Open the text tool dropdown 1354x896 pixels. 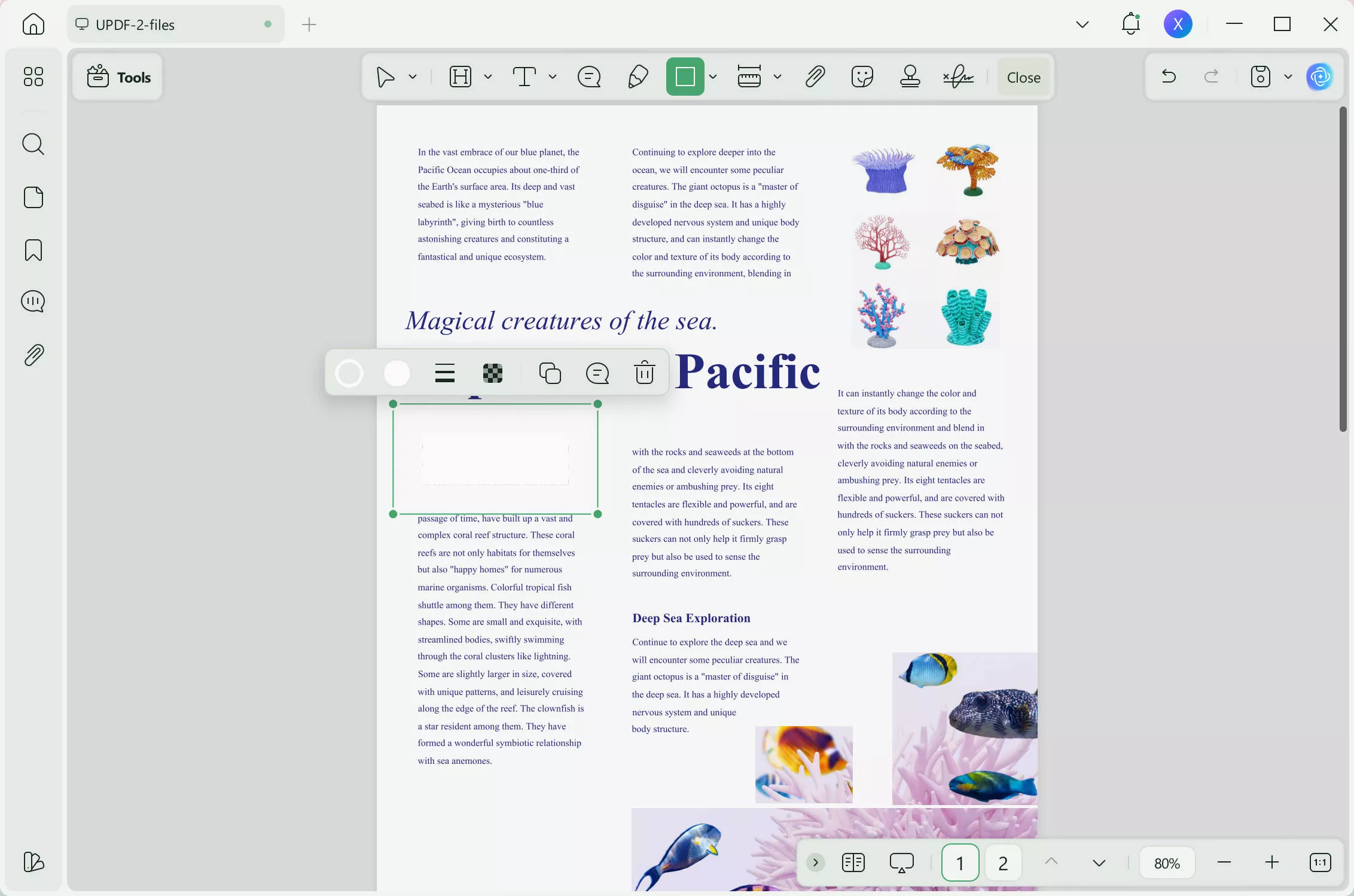(x=552, y=77)
